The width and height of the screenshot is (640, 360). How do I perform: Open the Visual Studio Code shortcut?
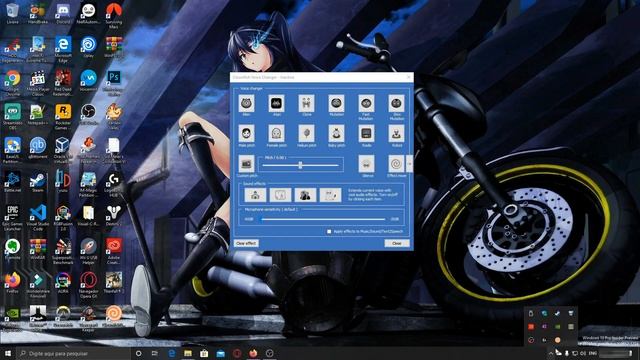pos(38,217)
